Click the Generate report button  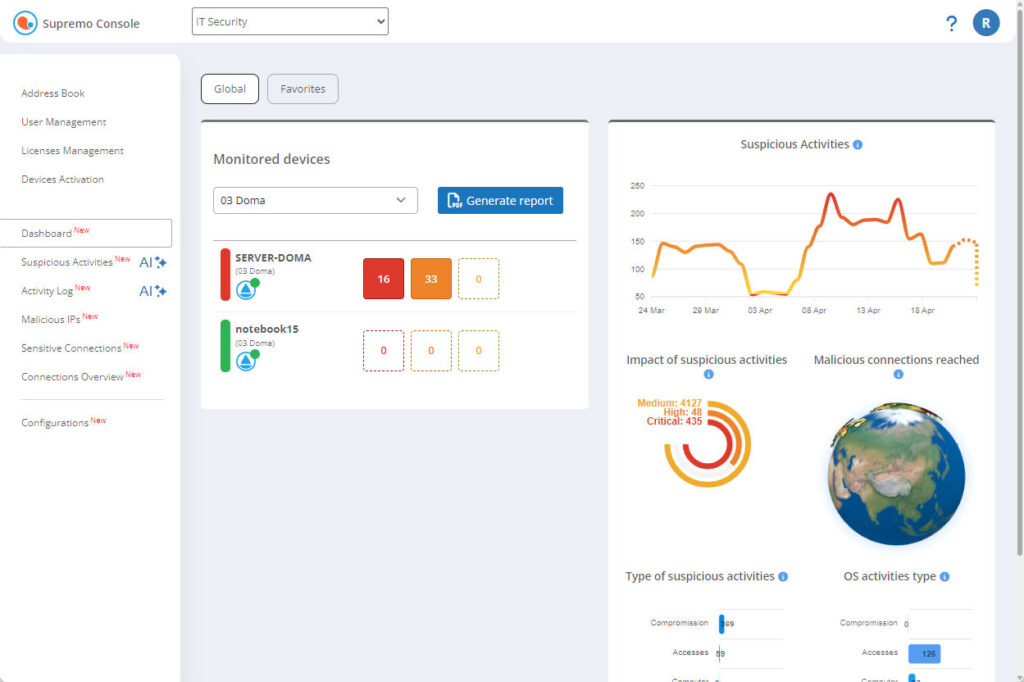(500, 200)
